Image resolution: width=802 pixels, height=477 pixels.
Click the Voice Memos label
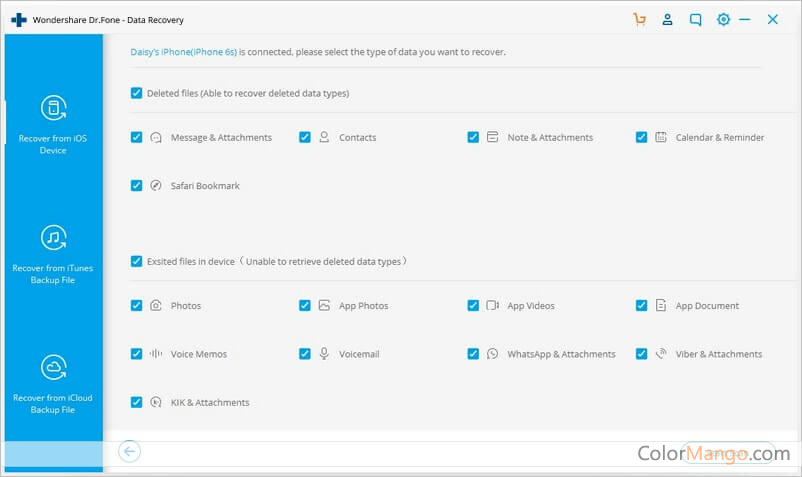198,354
